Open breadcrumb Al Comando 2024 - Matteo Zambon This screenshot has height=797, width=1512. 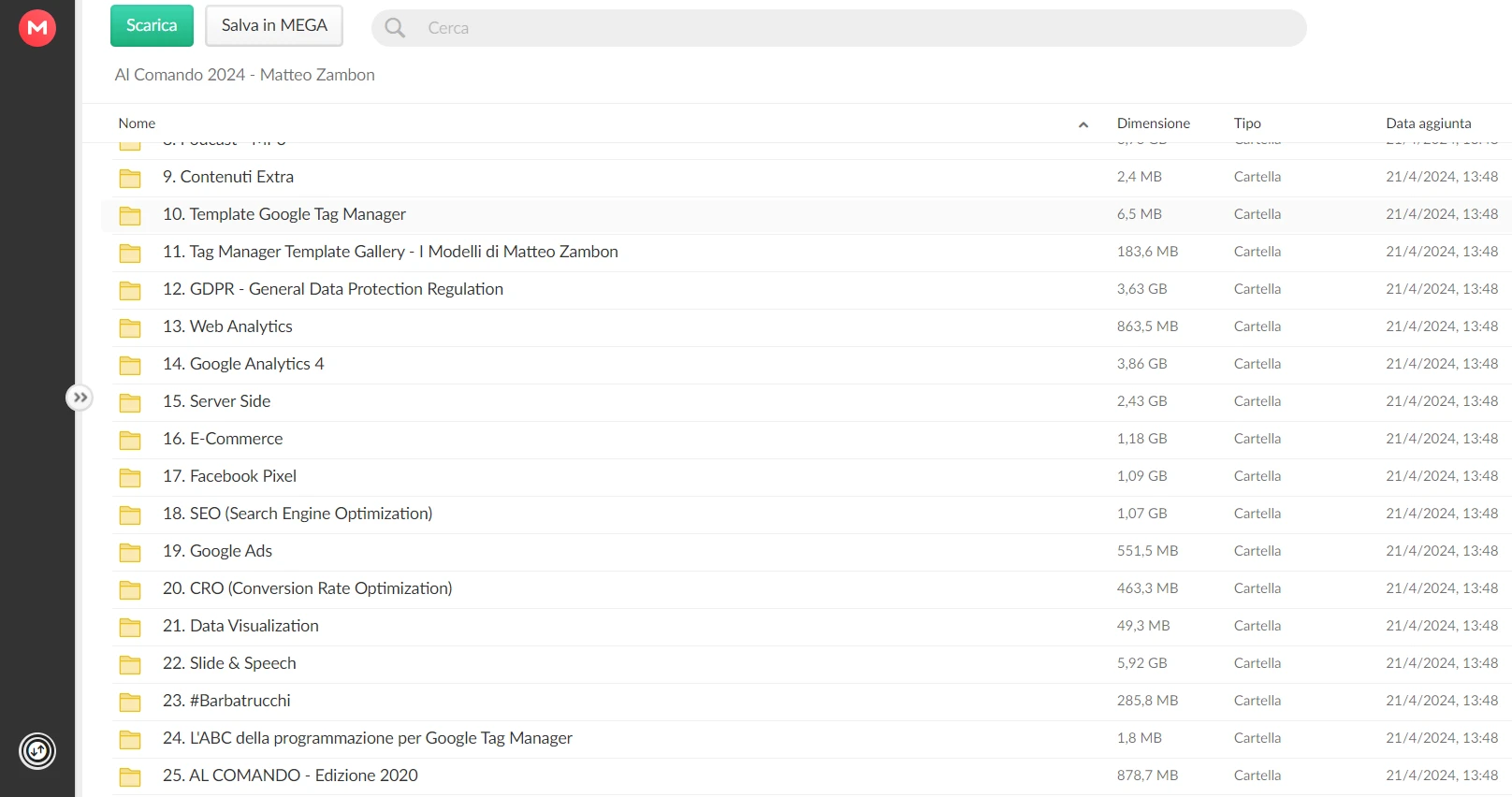pyautogui.click(x=245, y=75)
